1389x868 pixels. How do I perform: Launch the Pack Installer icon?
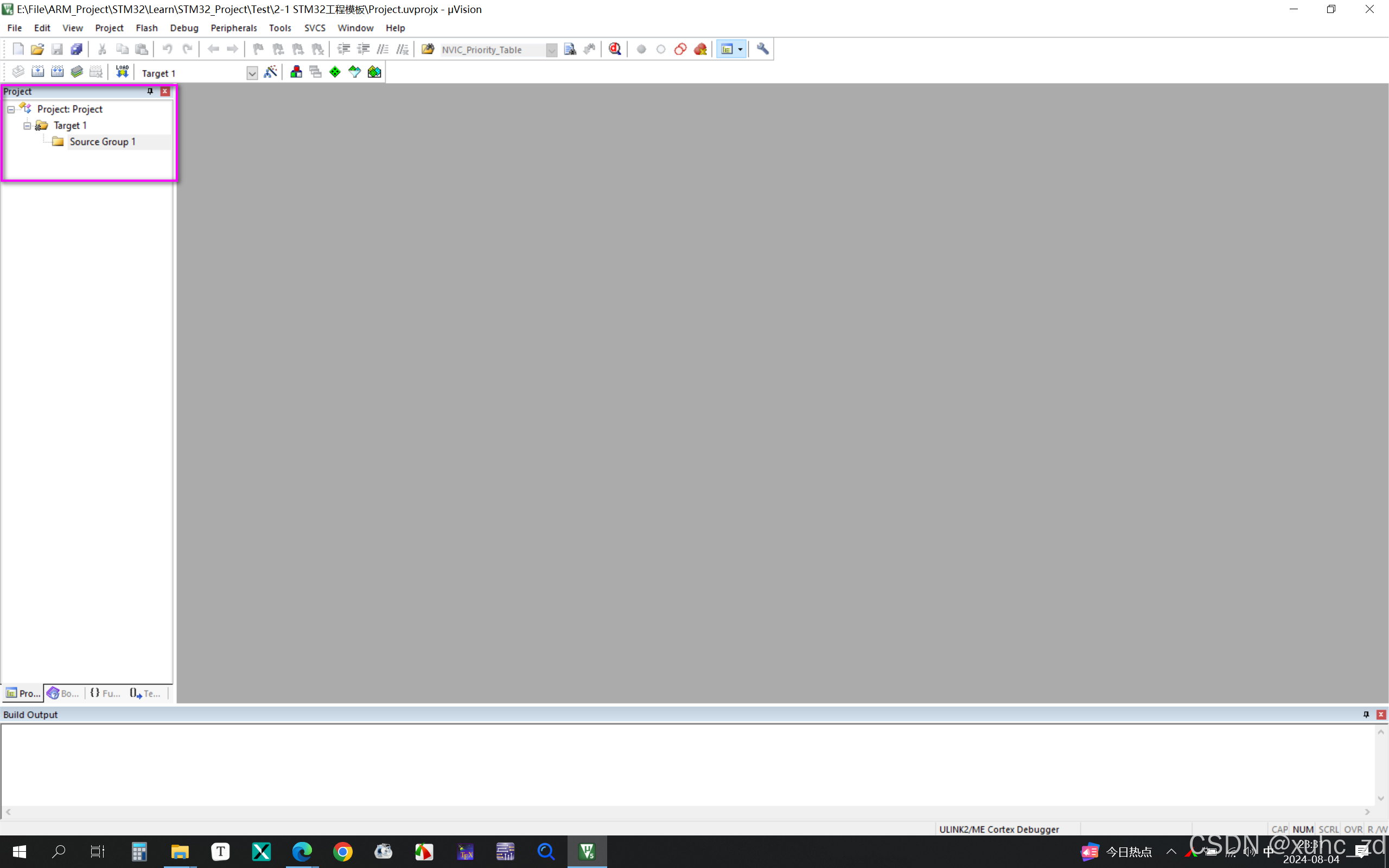374,72
